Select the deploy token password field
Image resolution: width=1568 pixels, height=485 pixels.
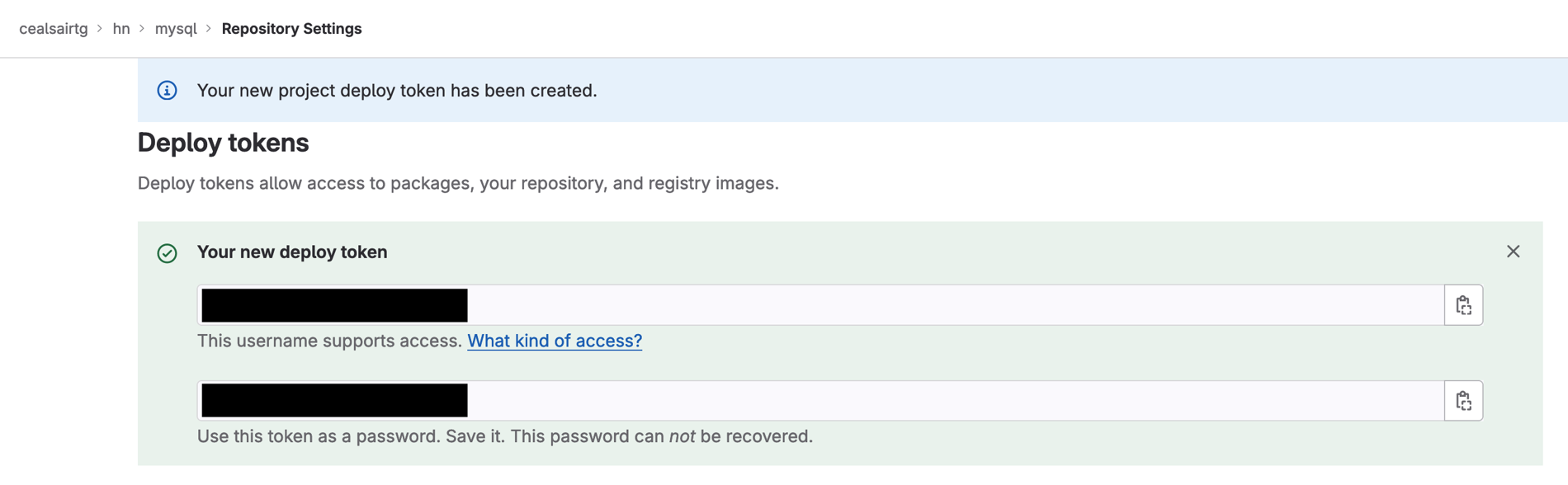coord(743,400)
